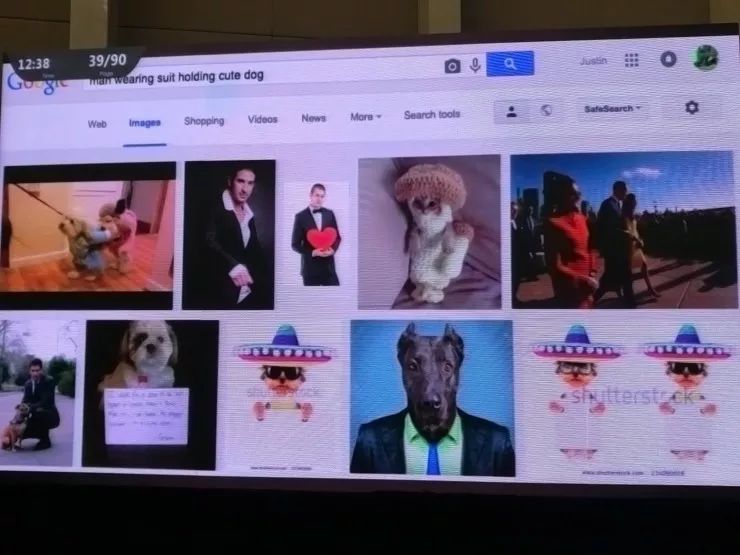
Task: Click the Justin account name link
Action: pos(593,61)
